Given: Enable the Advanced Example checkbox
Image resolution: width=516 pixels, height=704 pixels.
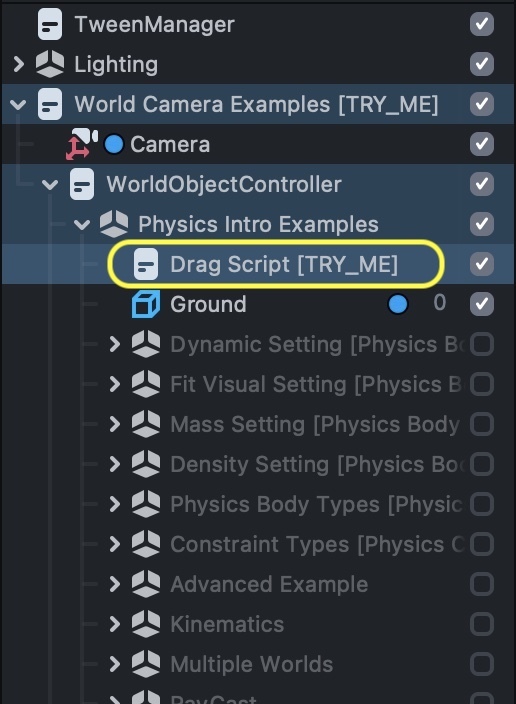Looking at the screenshot, I should 482,584.
